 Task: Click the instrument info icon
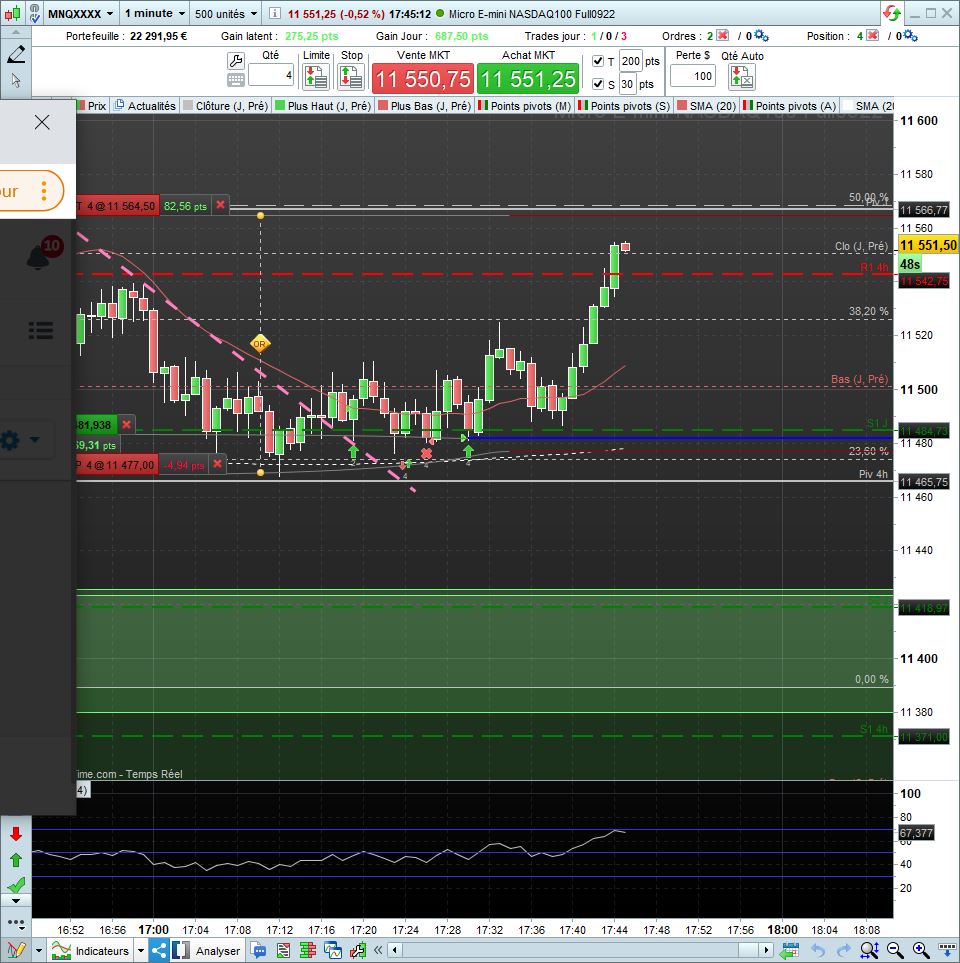[275, 14]
